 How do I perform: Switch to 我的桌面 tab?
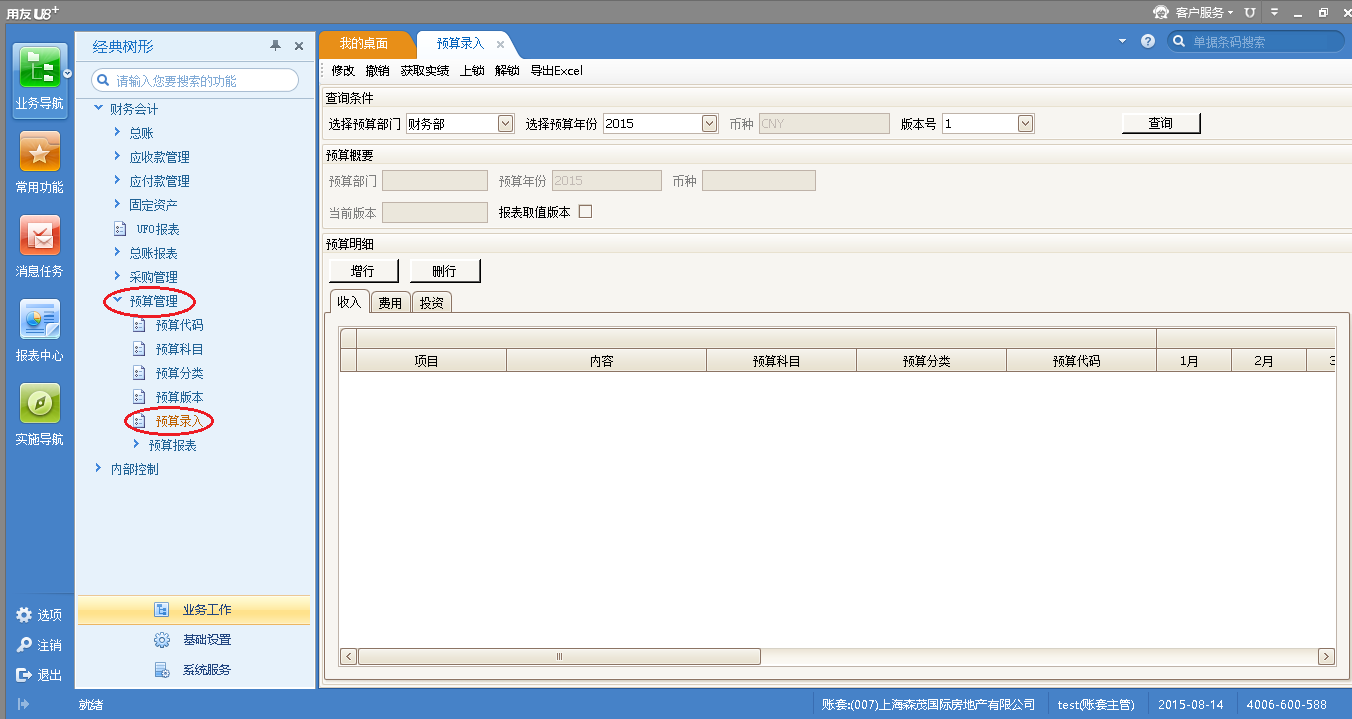coord(364,44)
